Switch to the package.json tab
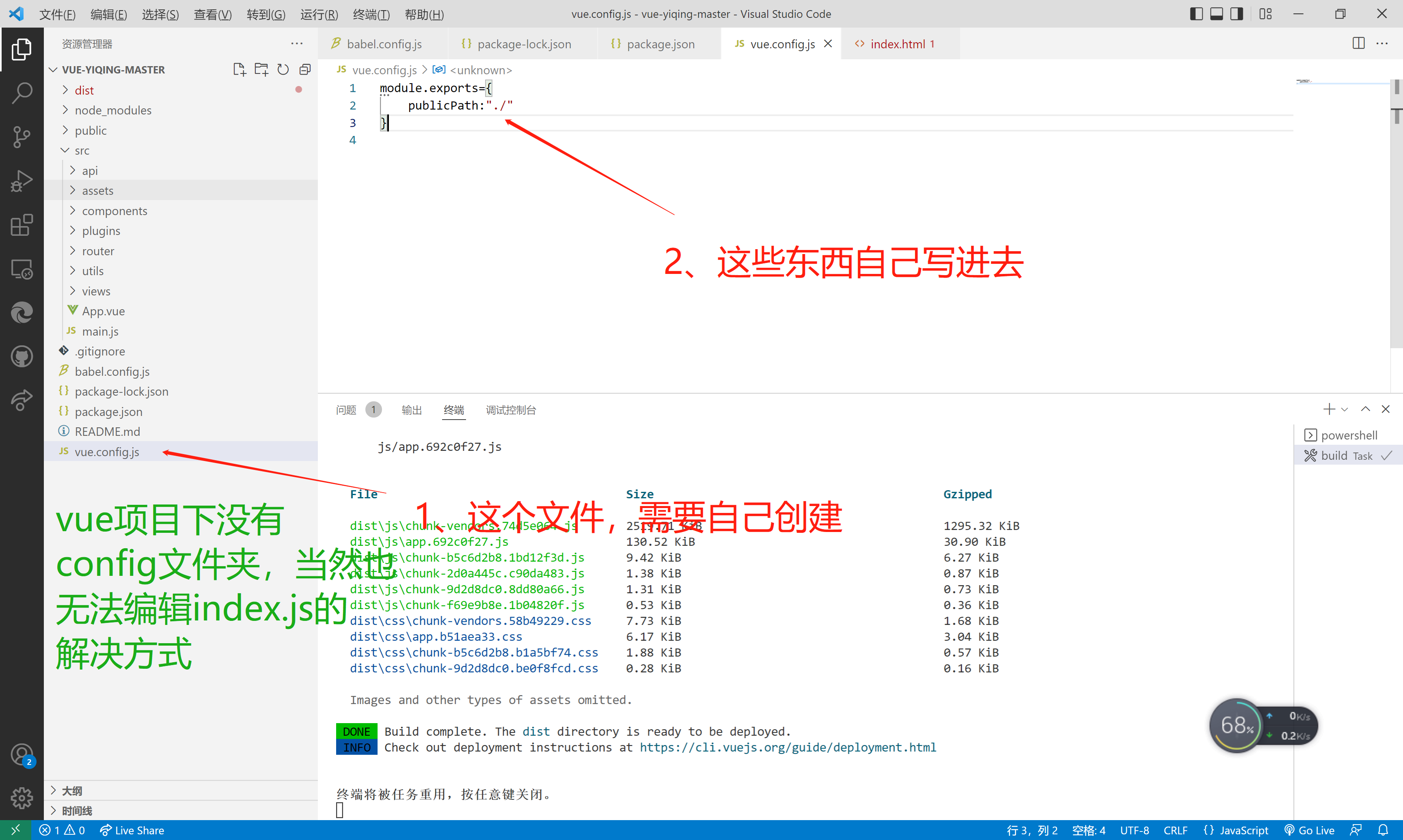Viewport: 1403px width, 840px height. (x=660, y=43)
